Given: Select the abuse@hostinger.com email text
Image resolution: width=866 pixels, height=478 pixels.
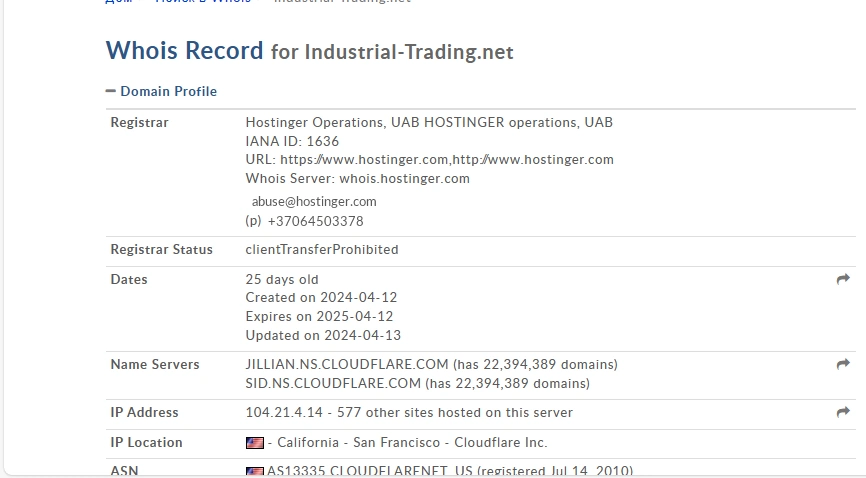Looking at the screenshot, I should point(314,202).
